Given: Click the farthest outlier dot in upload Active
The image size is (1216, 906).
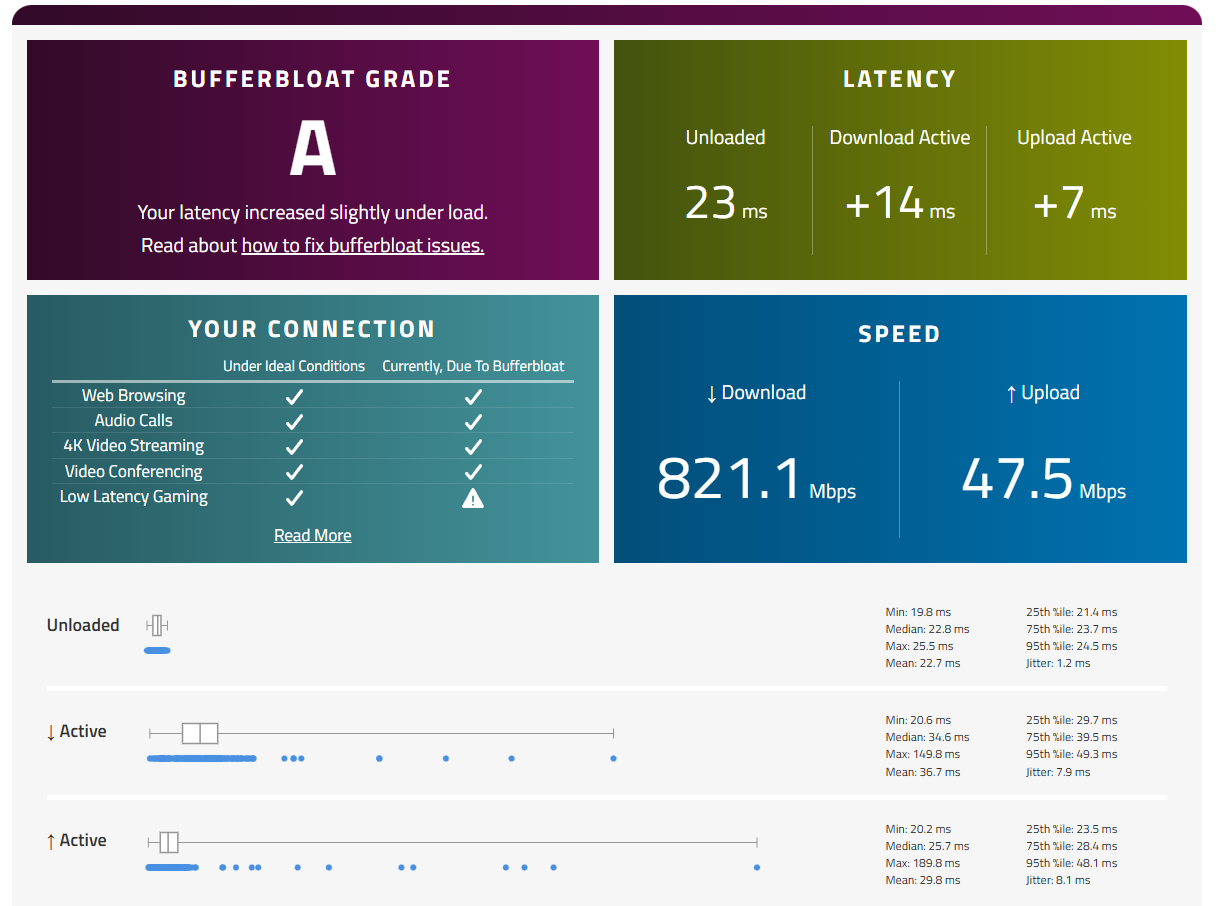Looking at the screenshot, I should point(757,867).
